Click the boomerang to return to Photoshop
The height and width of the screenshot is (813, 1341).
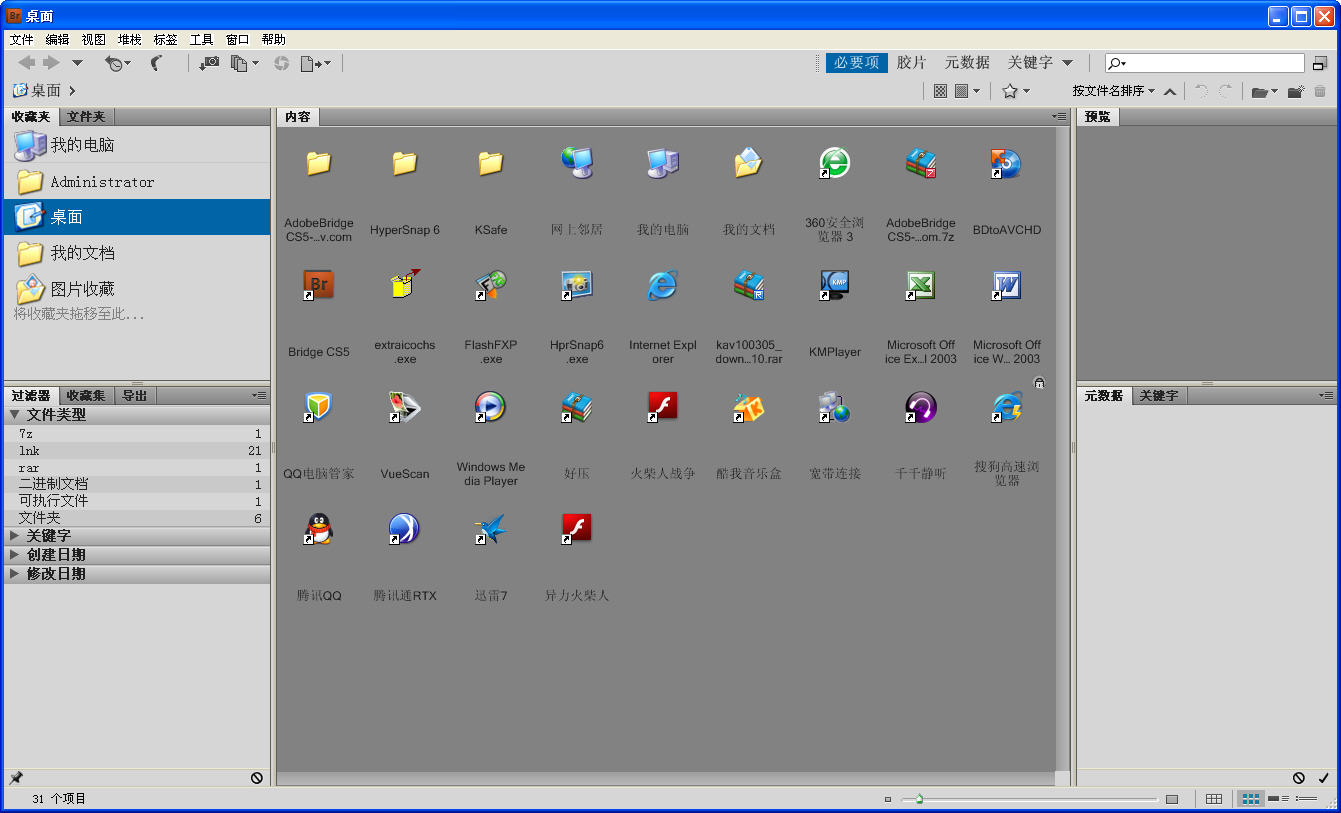(157, 63)
